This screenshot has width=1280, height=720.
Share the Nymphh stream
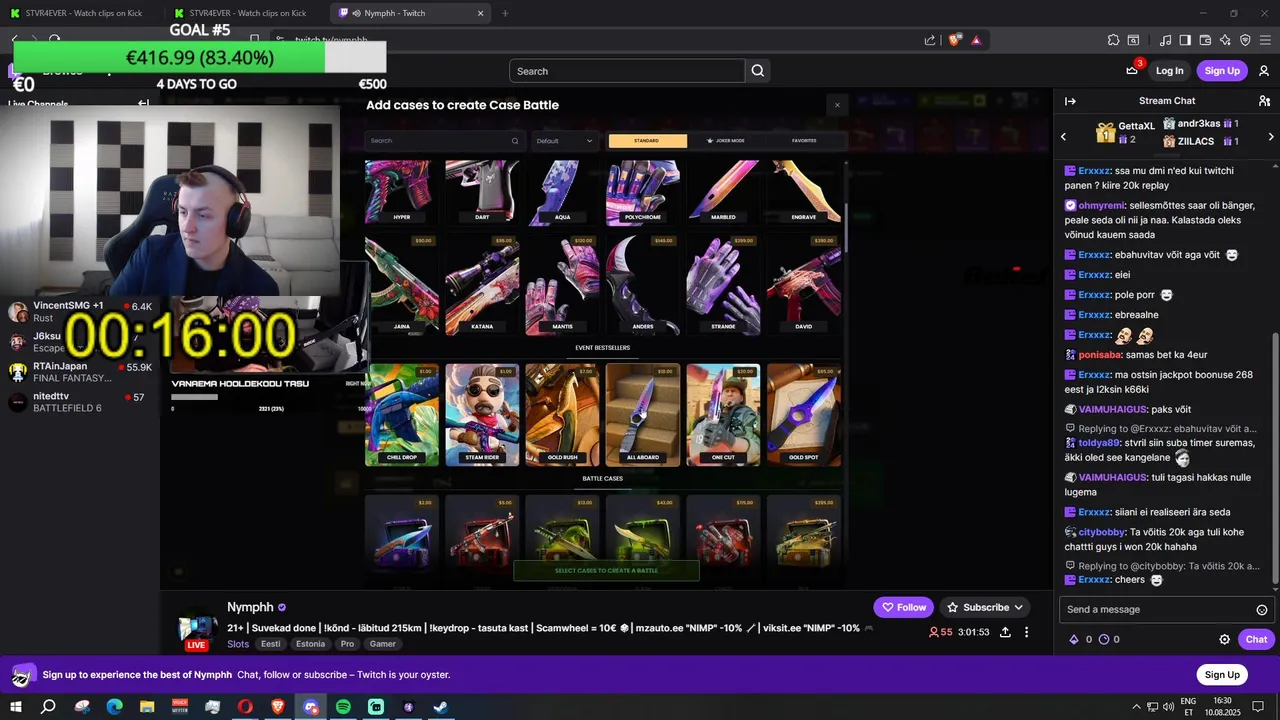pos(1005,632)
